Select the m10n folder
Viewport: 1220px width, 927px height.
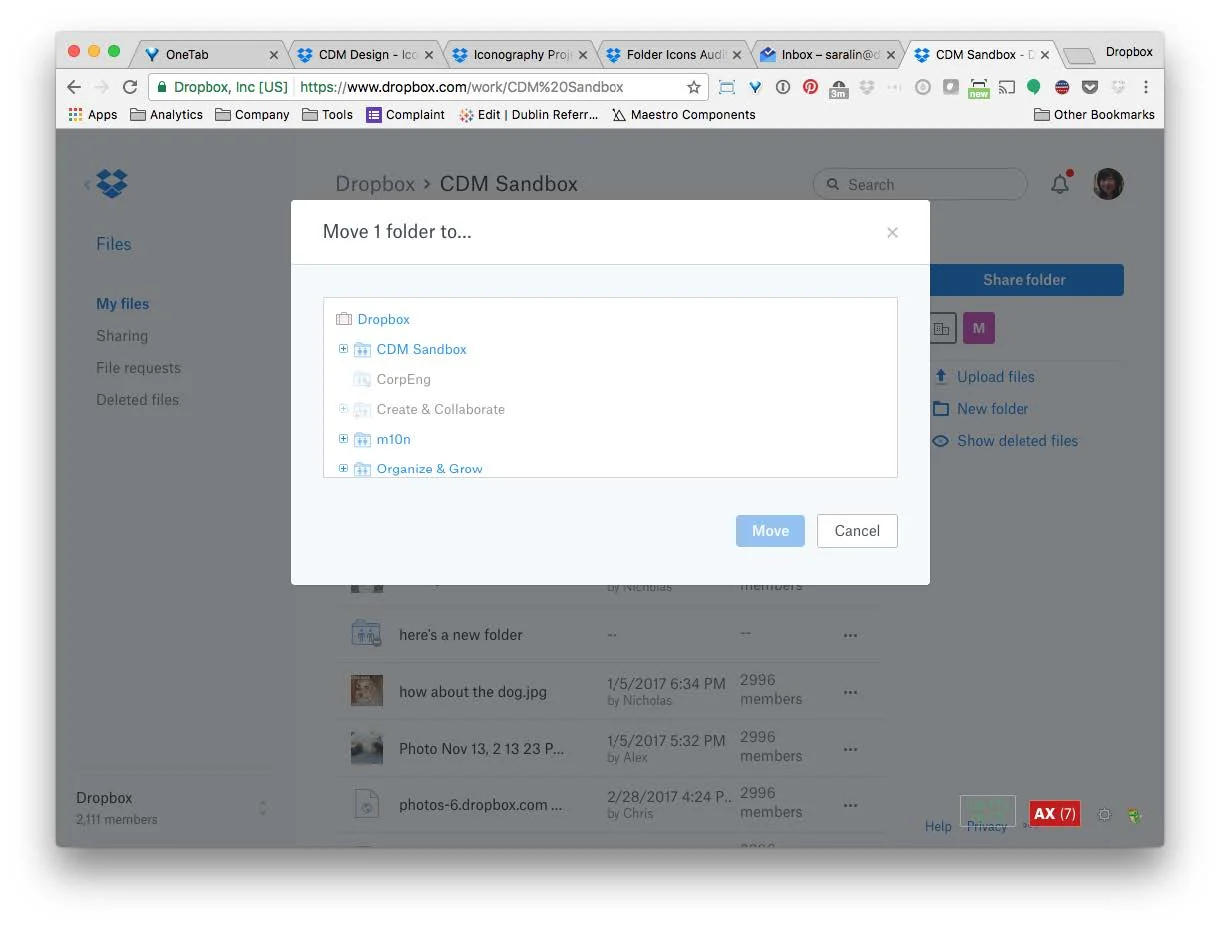coord(393,439)
